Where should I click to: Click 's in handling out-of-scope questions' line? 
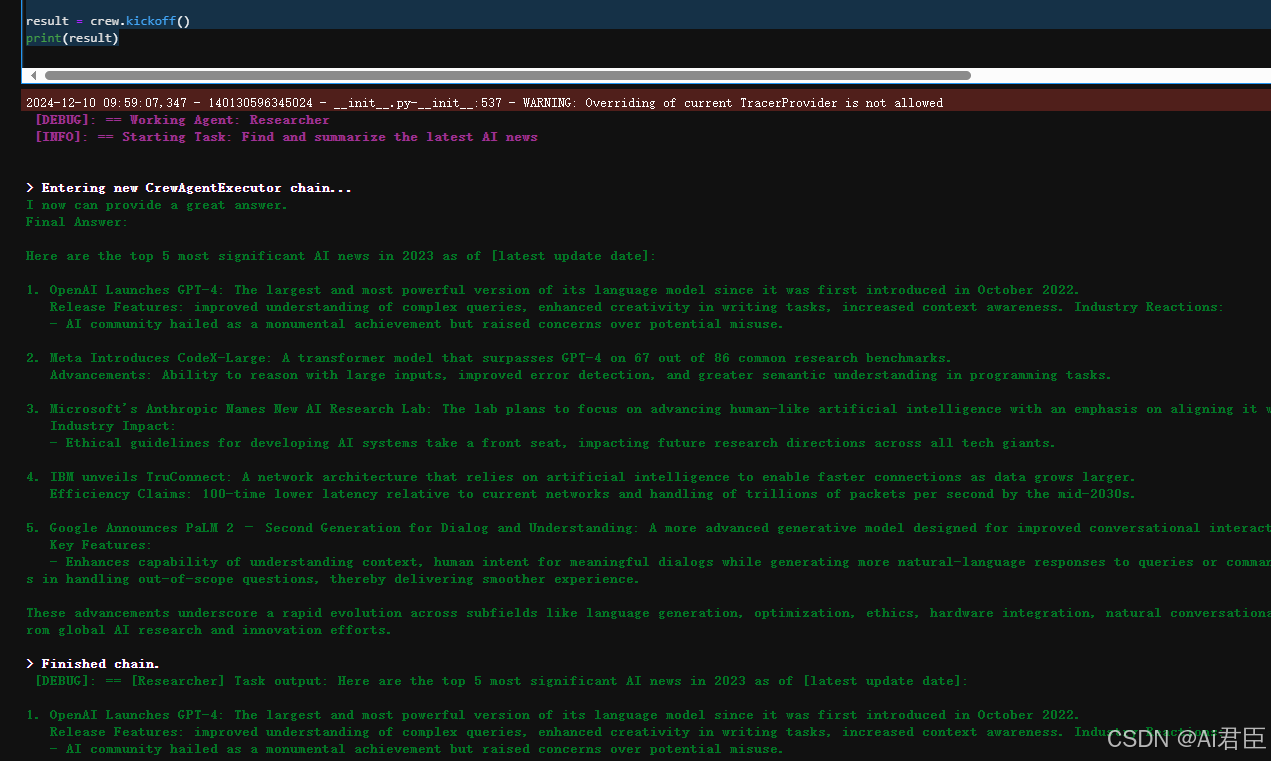pos(333,579)
